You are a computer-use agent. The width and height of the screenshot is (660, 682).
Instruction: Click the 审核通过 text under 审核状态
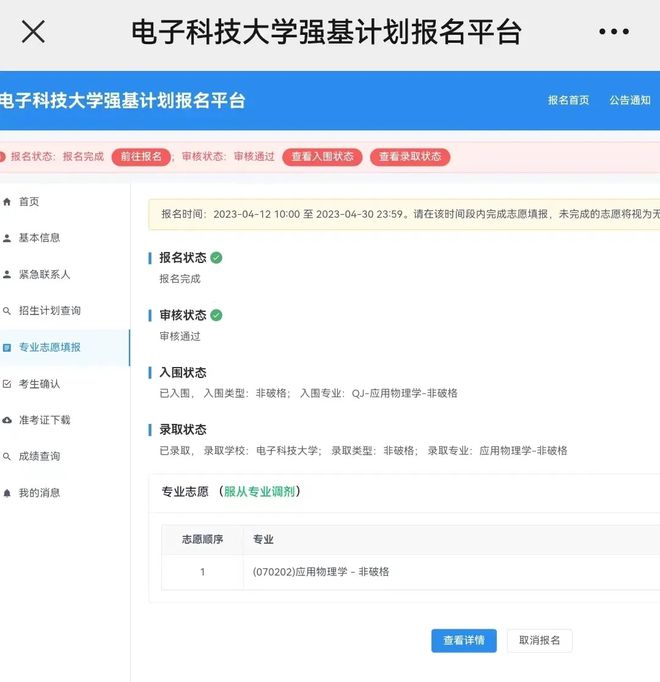pos(180,336)
